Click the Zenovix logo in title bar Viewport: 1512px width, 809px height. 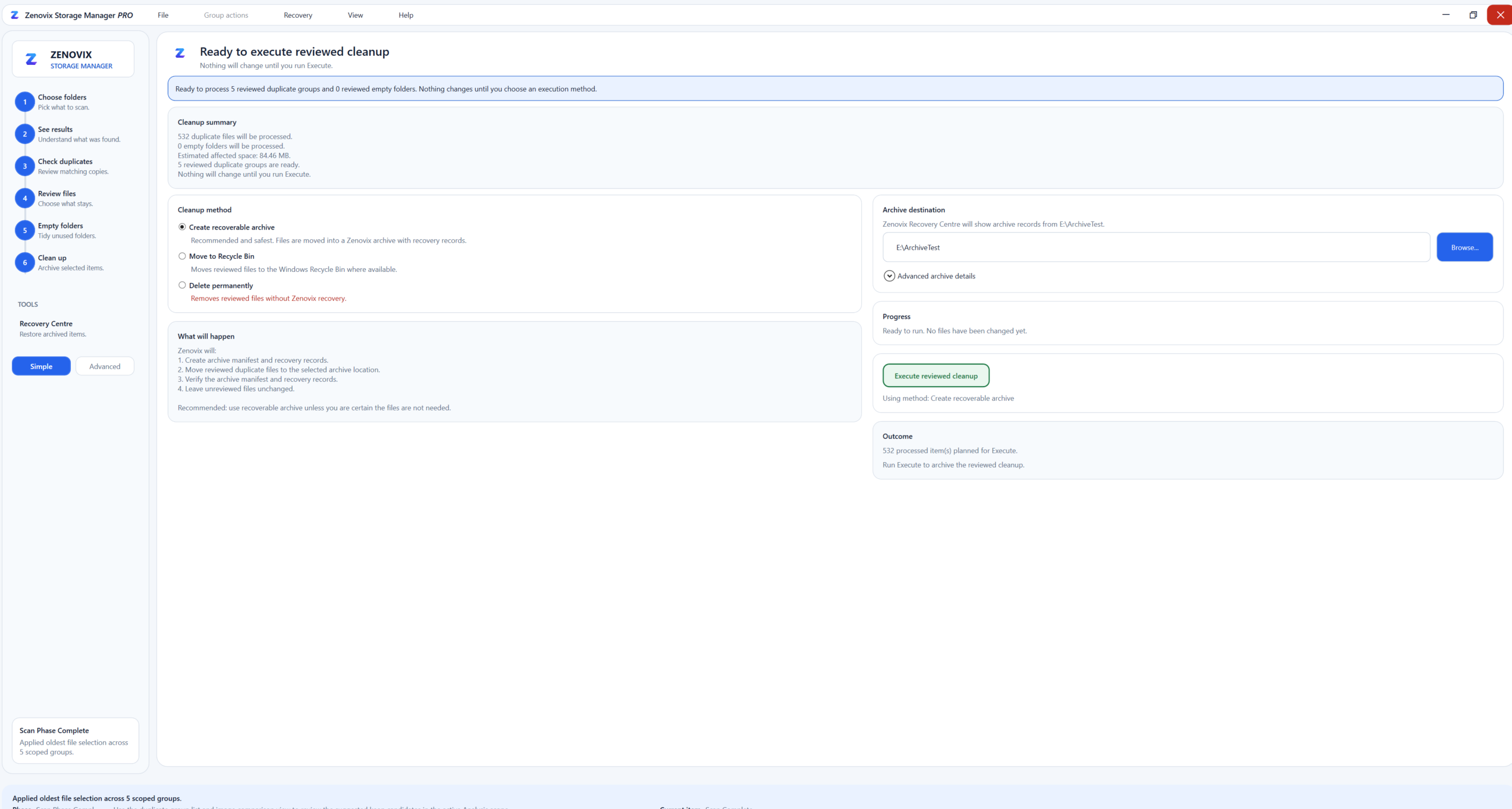click(x=15, y=15)
